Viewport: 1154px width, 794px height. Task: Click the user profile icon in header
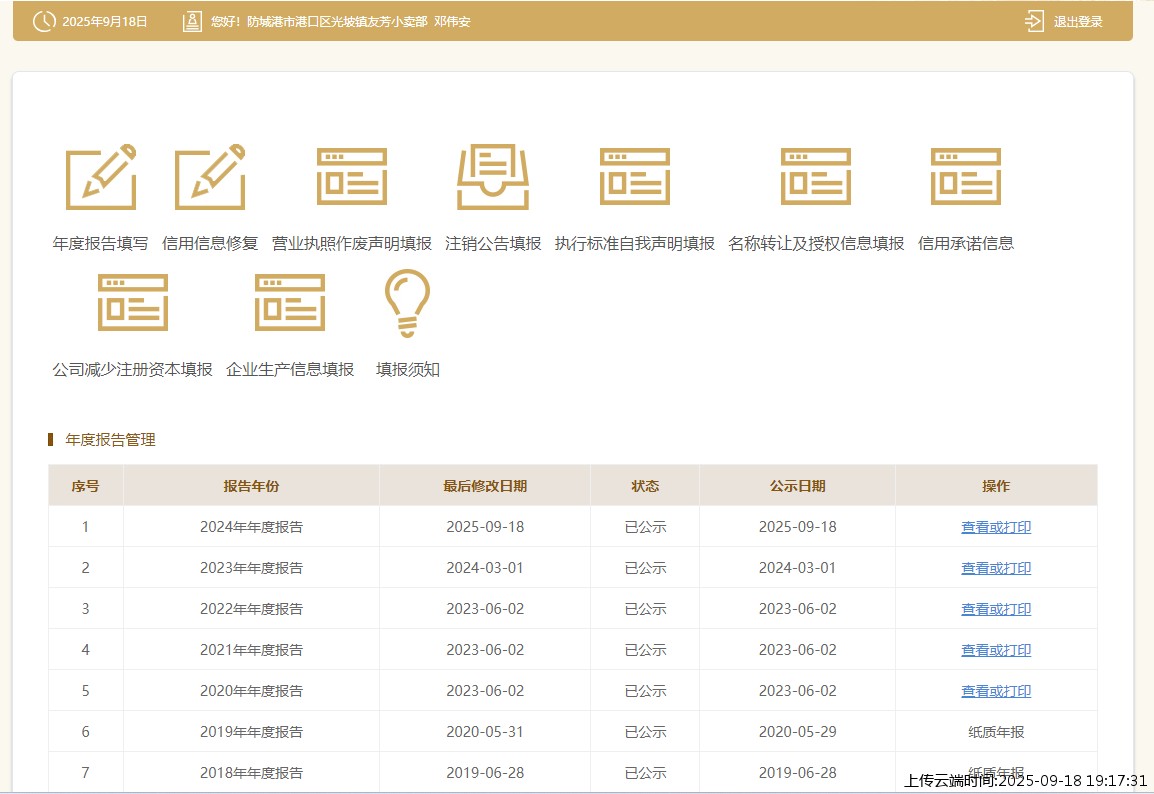pos(192,21)
